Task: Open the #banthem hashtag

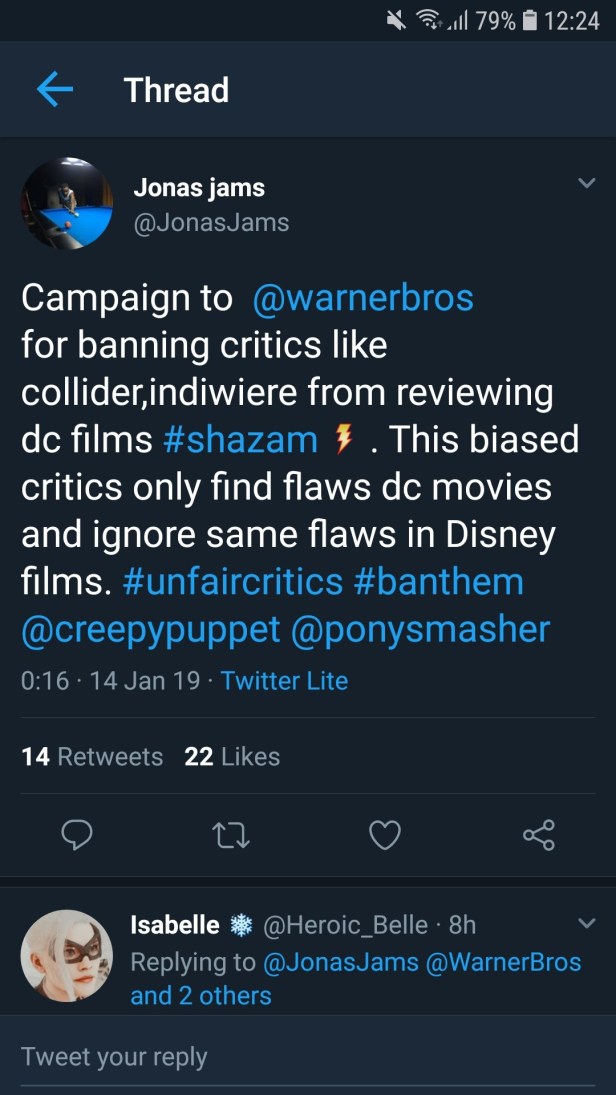Action: 438,582
